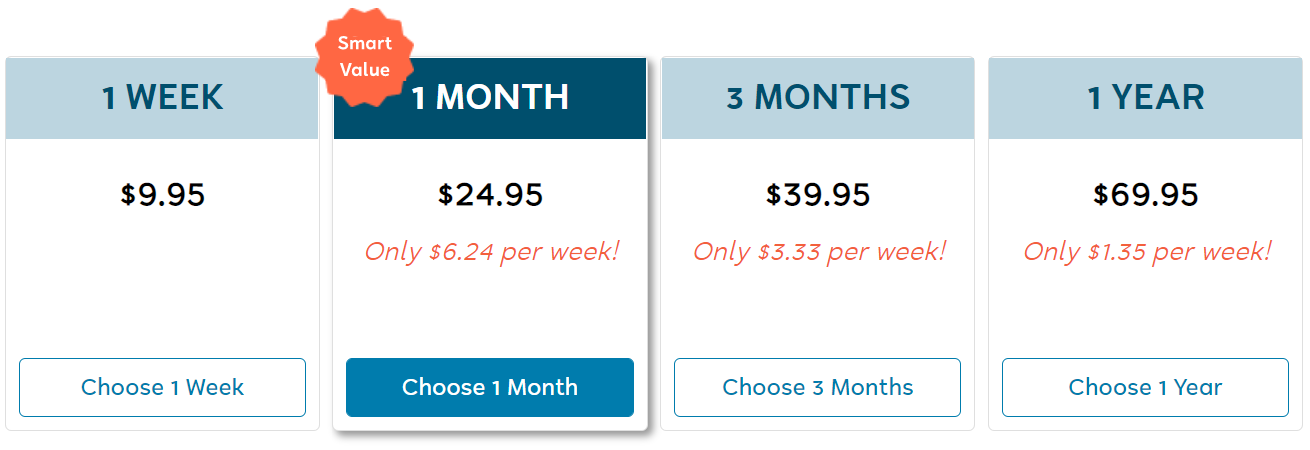Click the Smart Value badge

point(364,57)
